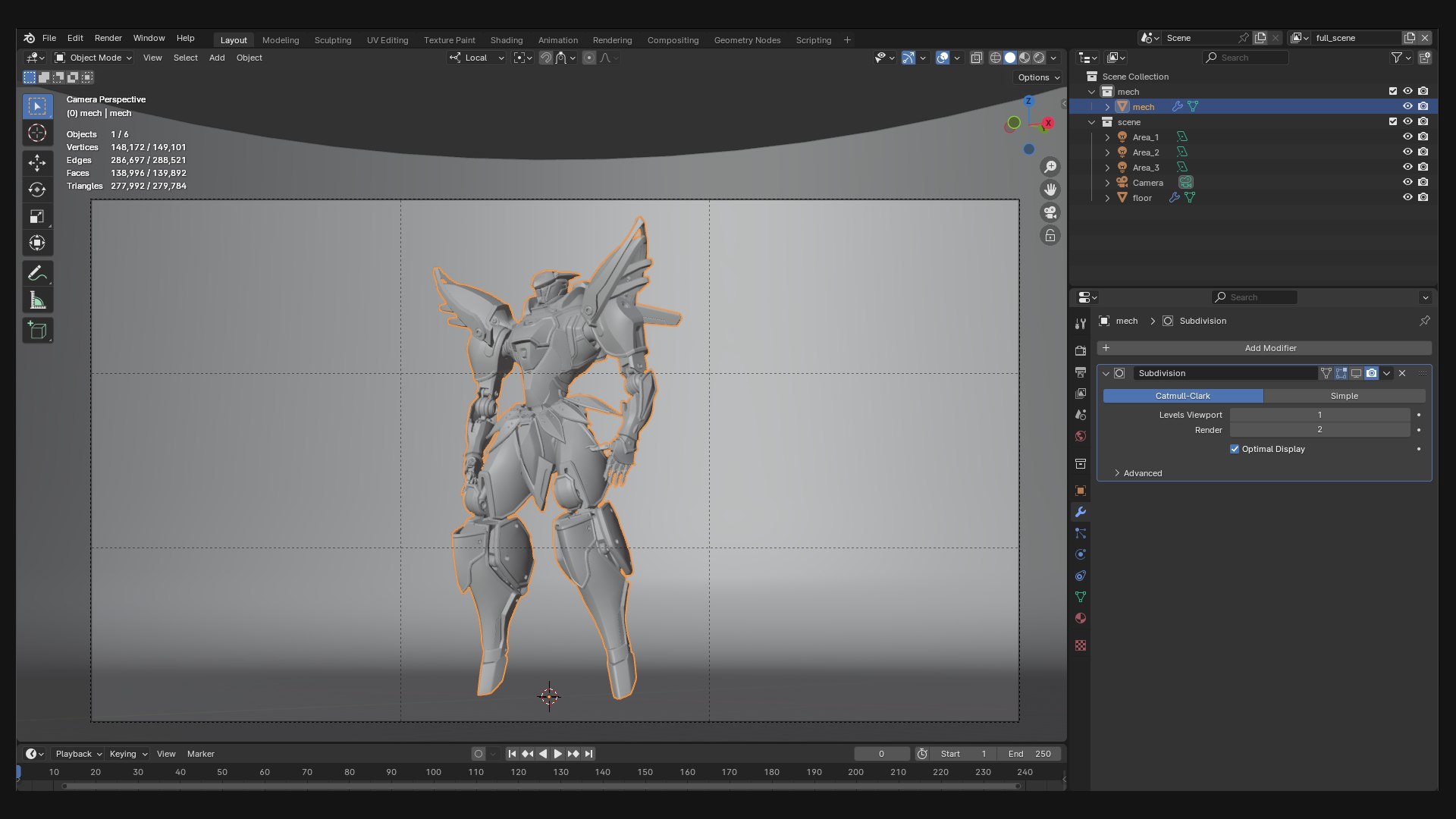Expand the Camera object in outliner

click(x=1107, y=183)
